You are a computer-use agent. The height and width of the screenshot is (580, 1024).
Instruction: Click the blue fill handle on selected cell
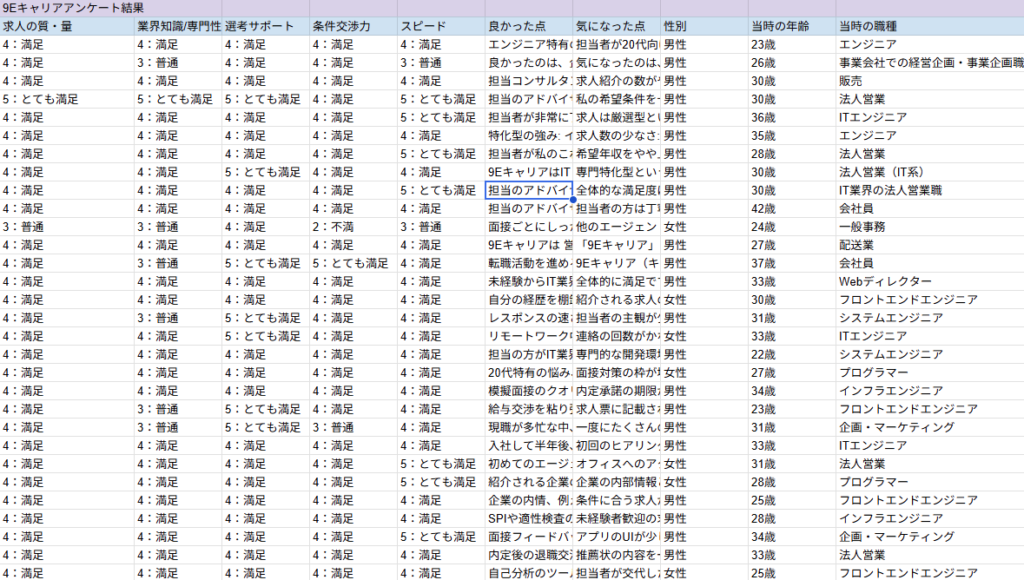click(x=572, y=201)
